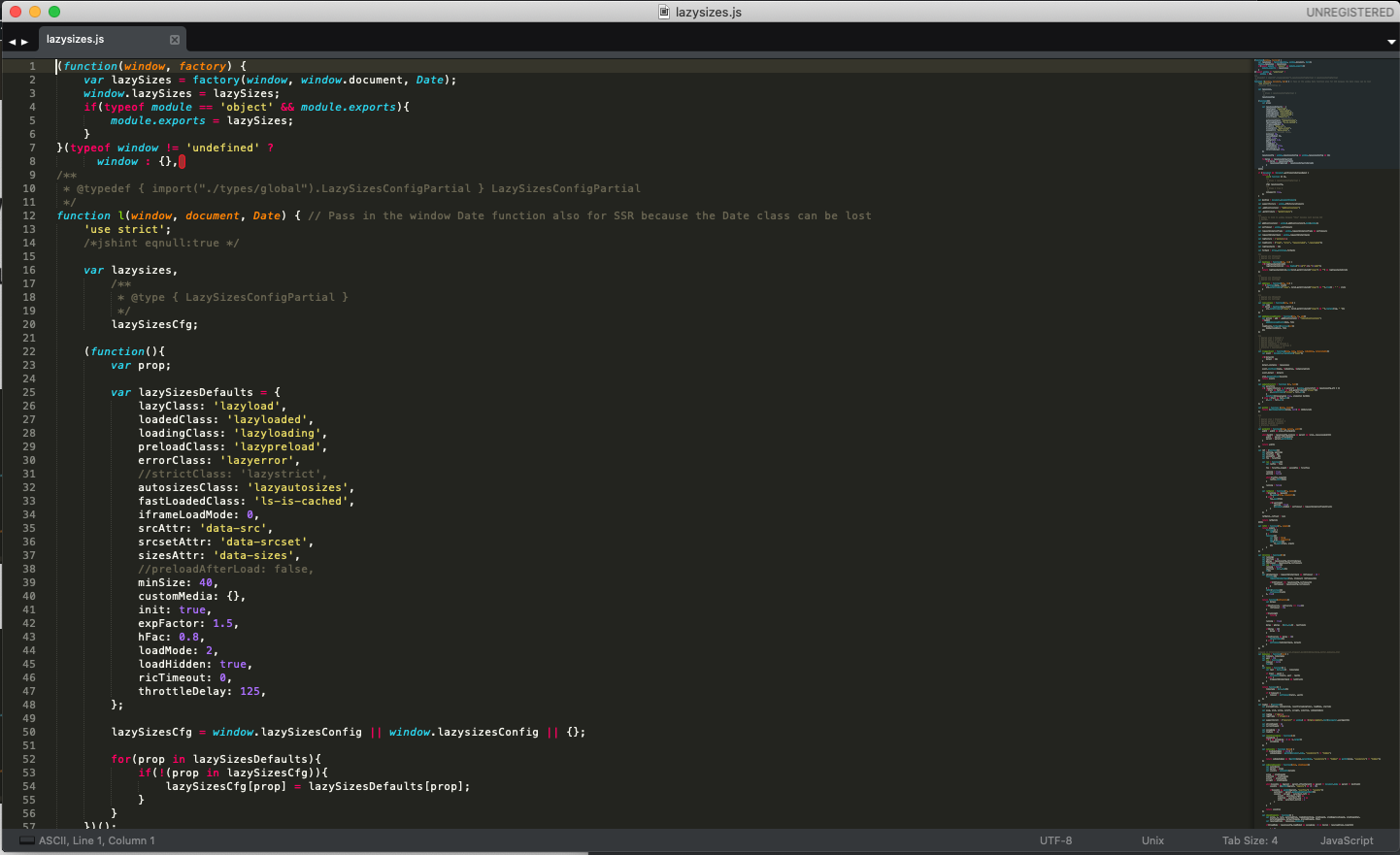Screen dimensions: 1400x855
Task: Close the lazysizes.js tab
Action: tap(175, 40)
